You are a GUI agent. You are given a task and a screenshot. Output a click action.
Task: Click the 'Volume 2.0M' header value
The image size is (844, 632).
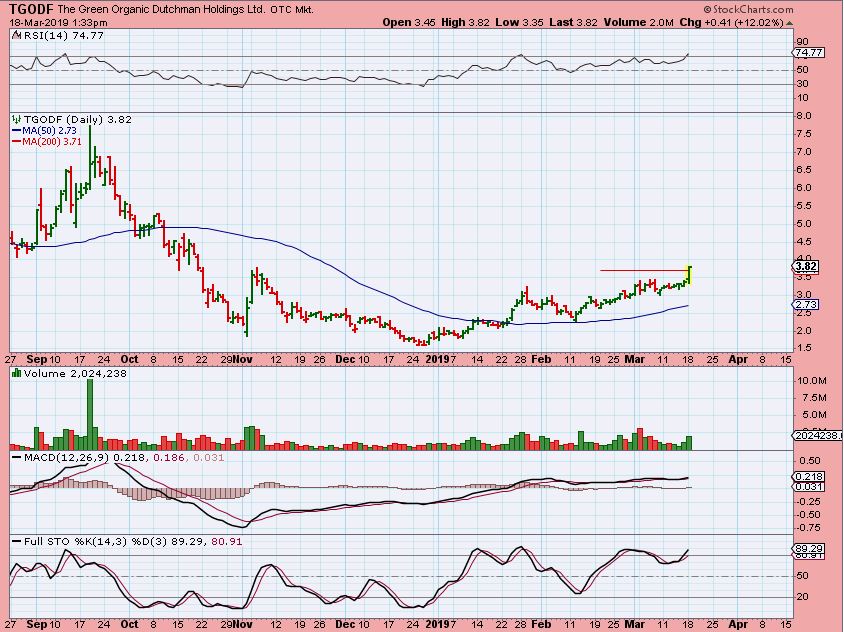point(638,23)
